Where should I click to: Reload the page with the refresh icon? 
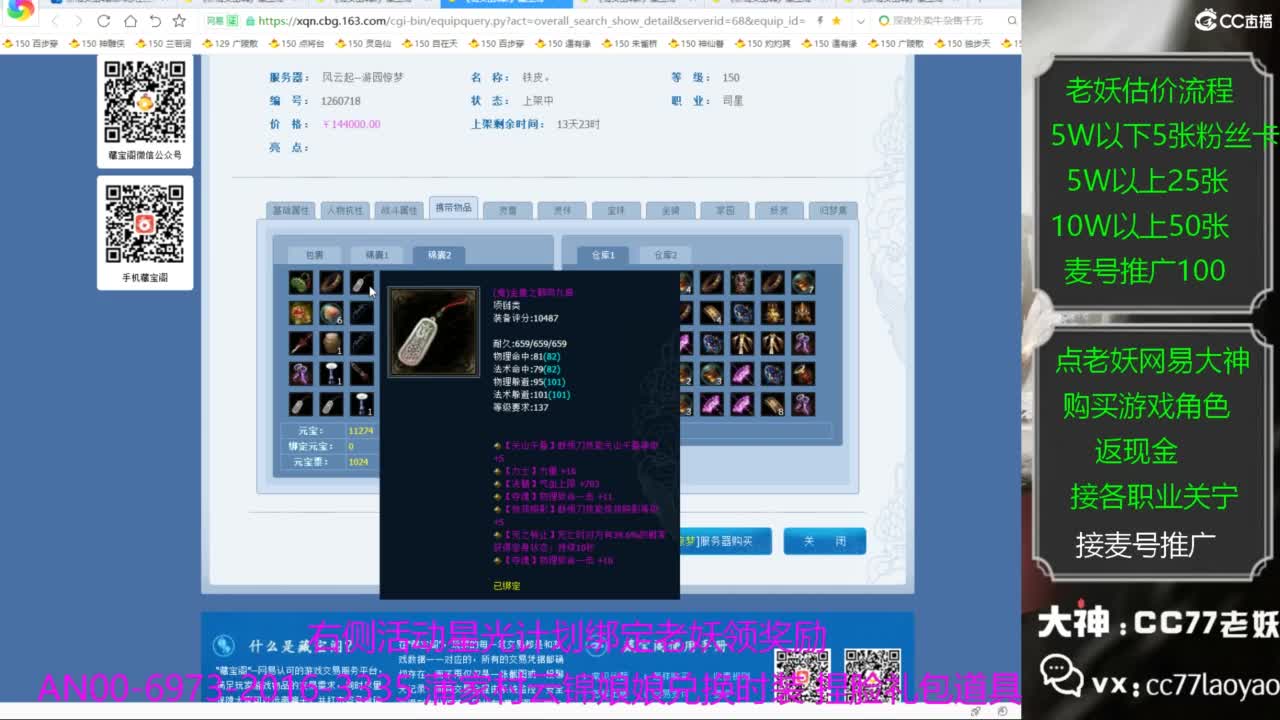point(104,21)
